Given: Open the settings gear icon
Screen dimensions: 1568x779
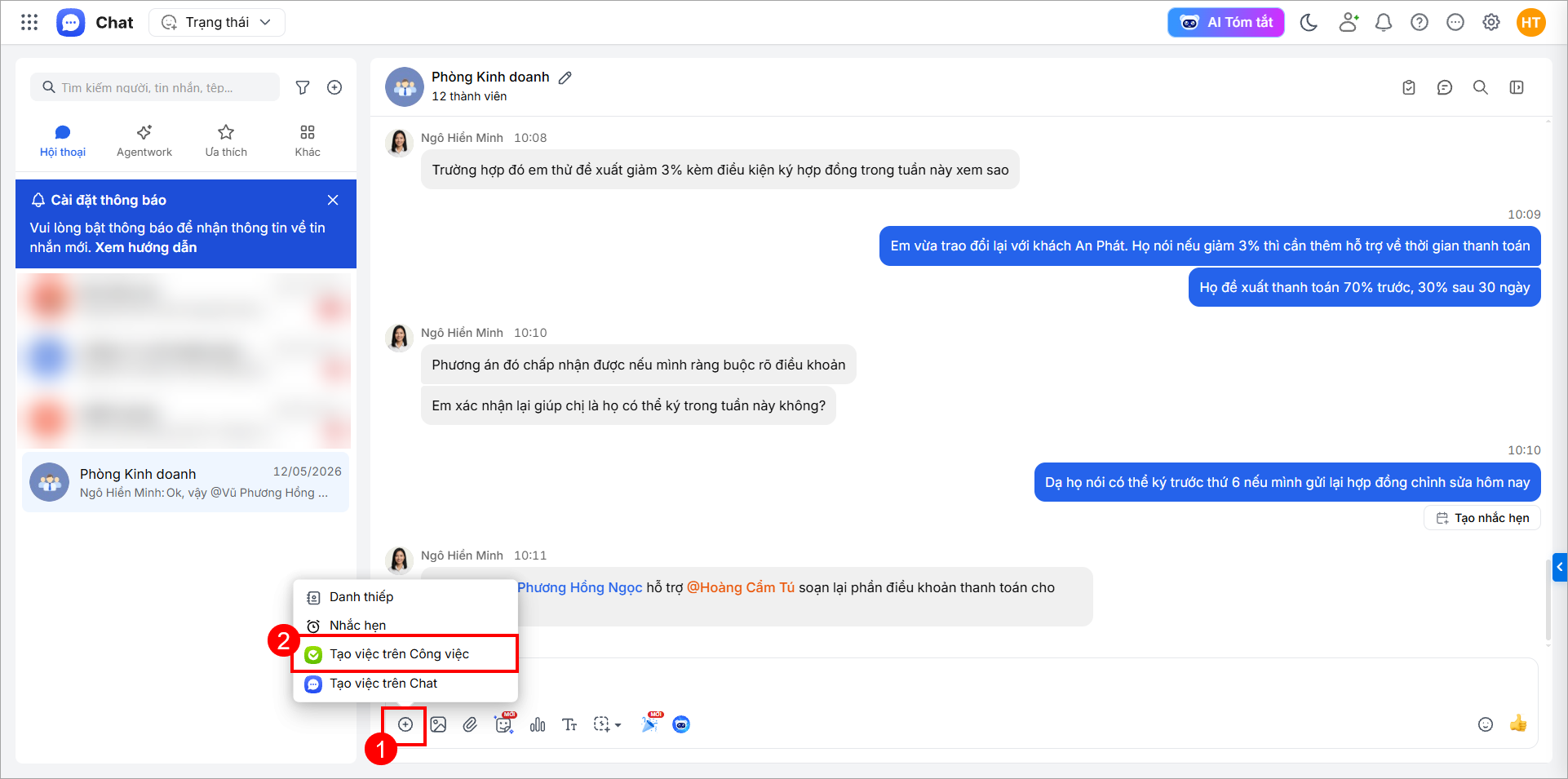Looking at the screenshot, I should 1491,22.
